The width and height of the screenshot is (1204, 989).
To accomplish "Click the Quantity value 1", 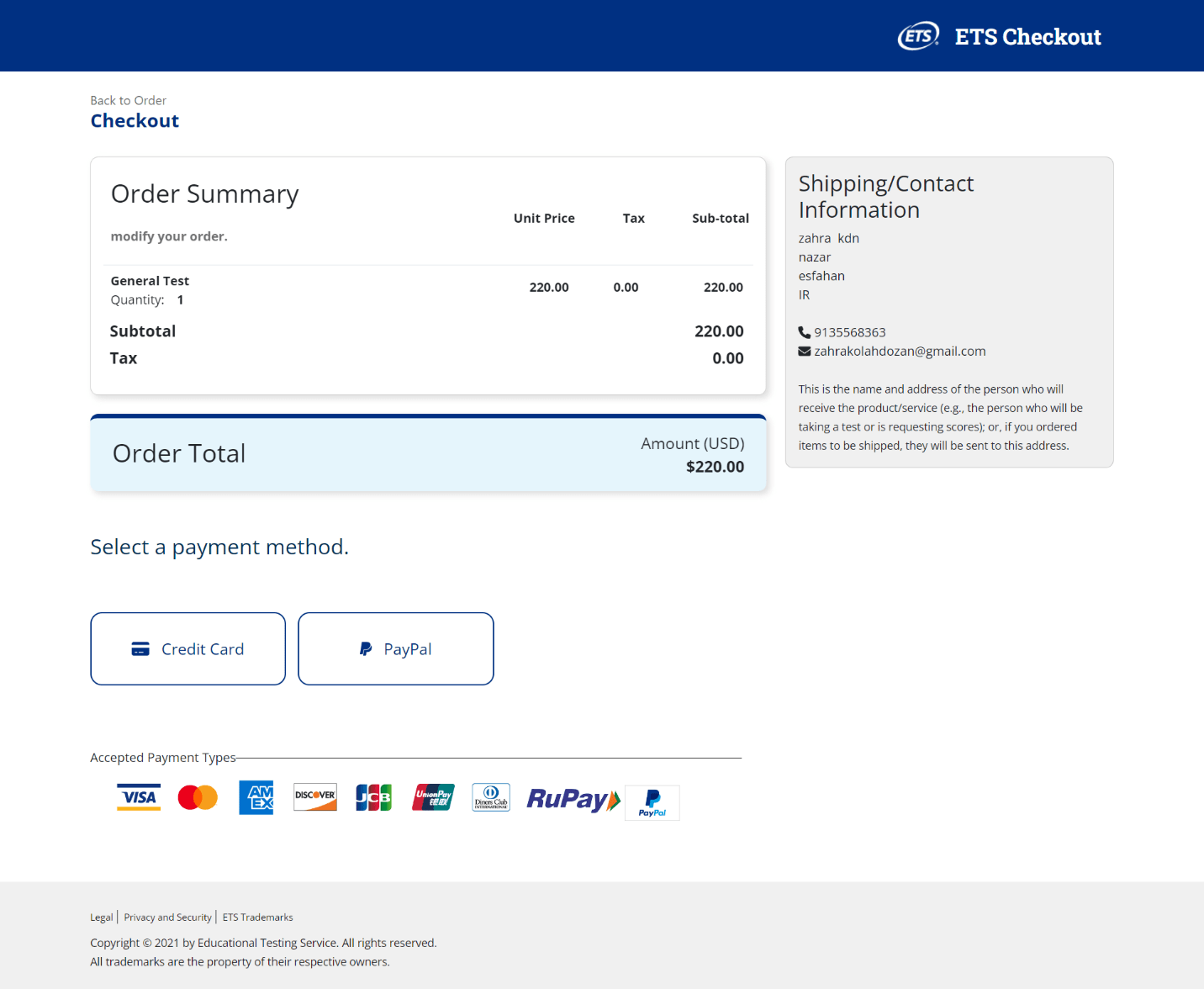I will (x=180, y=300).
